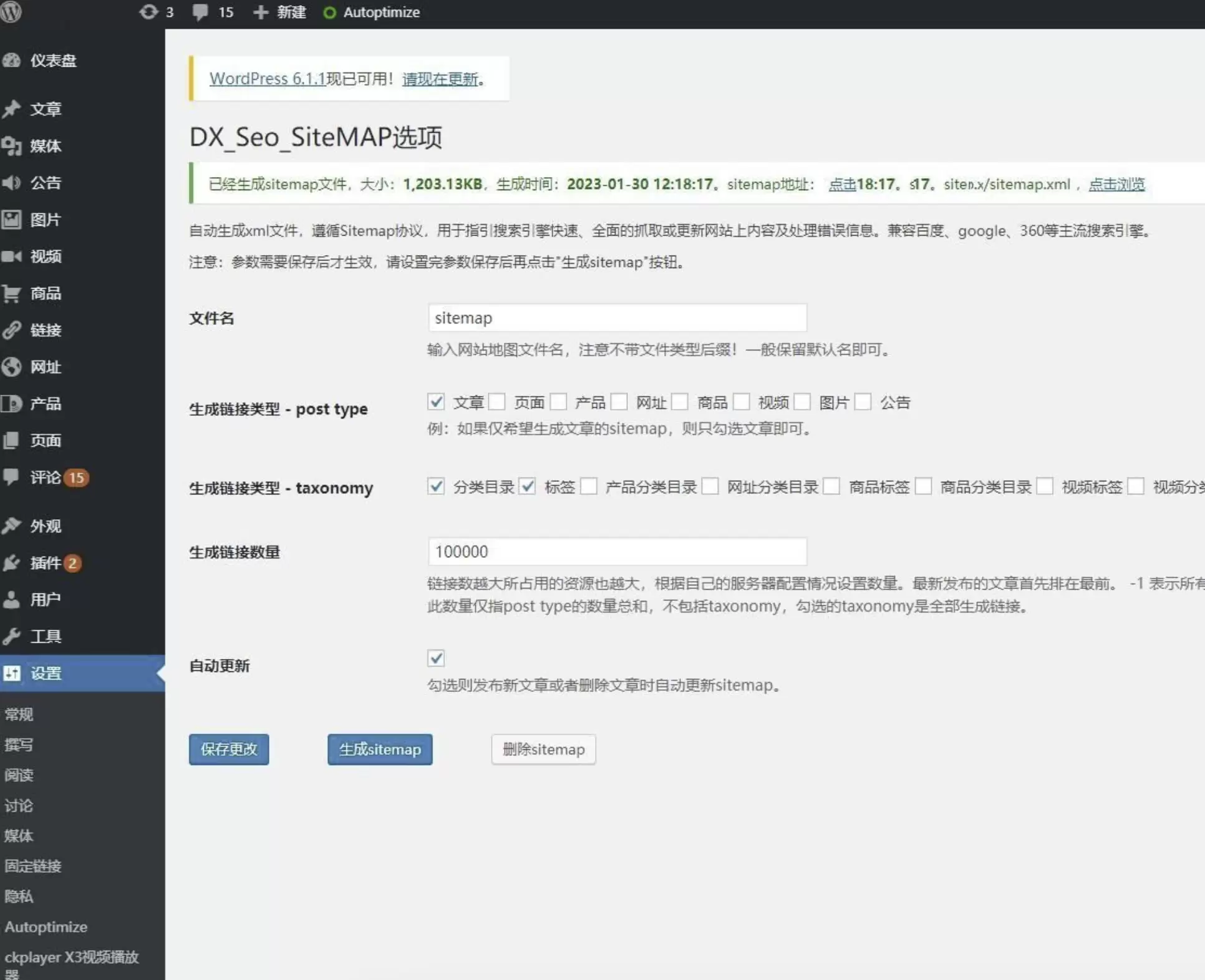
Task: Click the 文章 pushpin icon
Action: 11,109
